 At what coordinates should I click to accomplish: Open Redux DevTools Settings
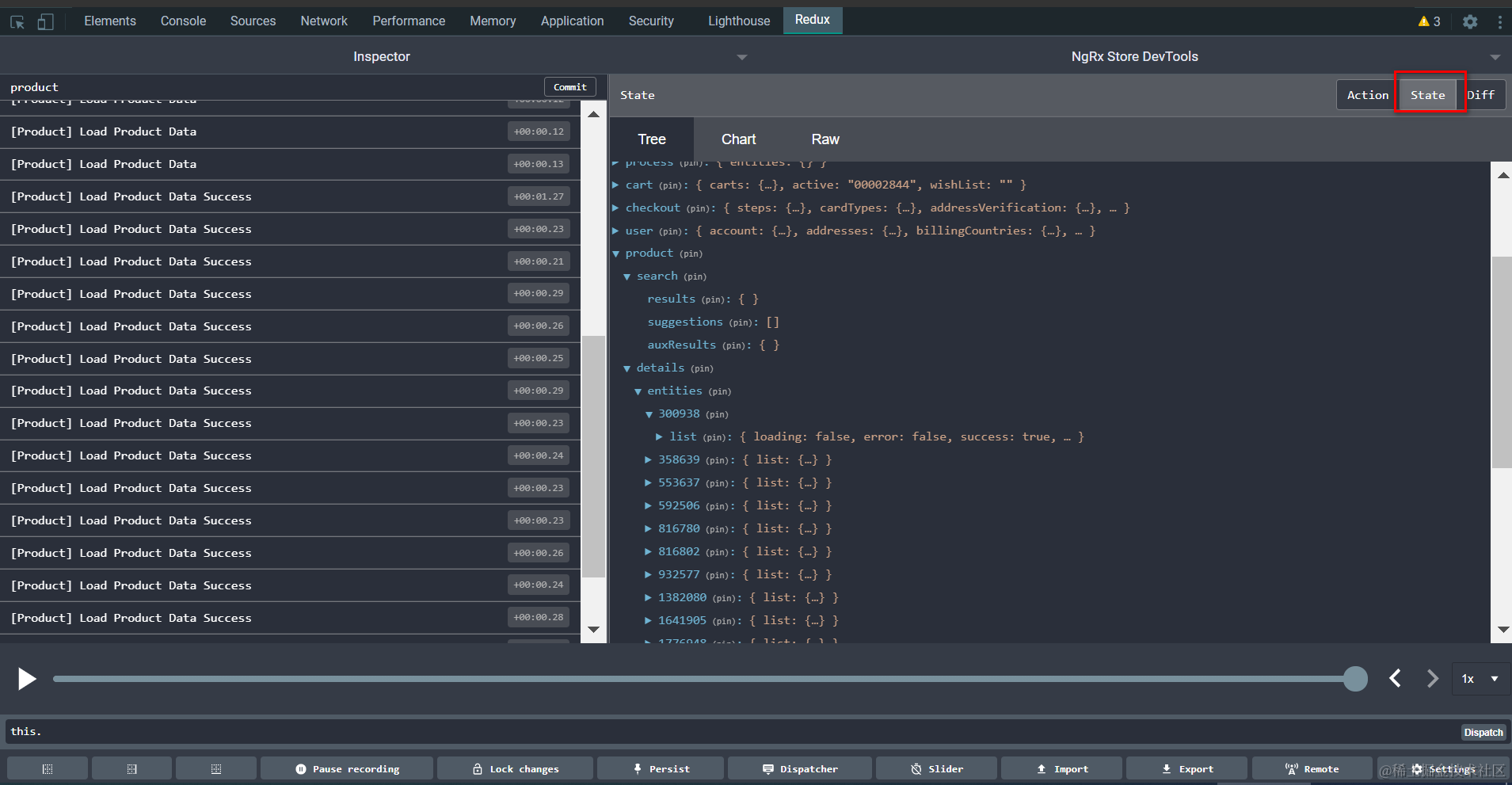click(x=1443, y=768)
